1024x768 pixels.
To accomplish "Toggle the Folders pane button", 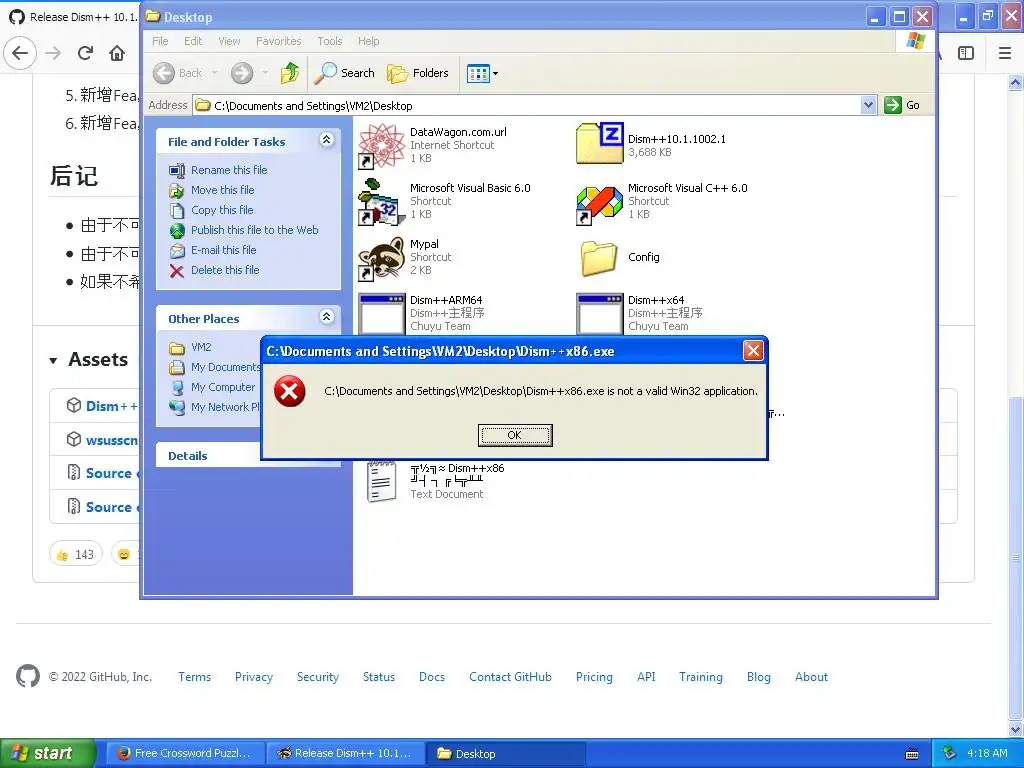I will click(418, 73).
